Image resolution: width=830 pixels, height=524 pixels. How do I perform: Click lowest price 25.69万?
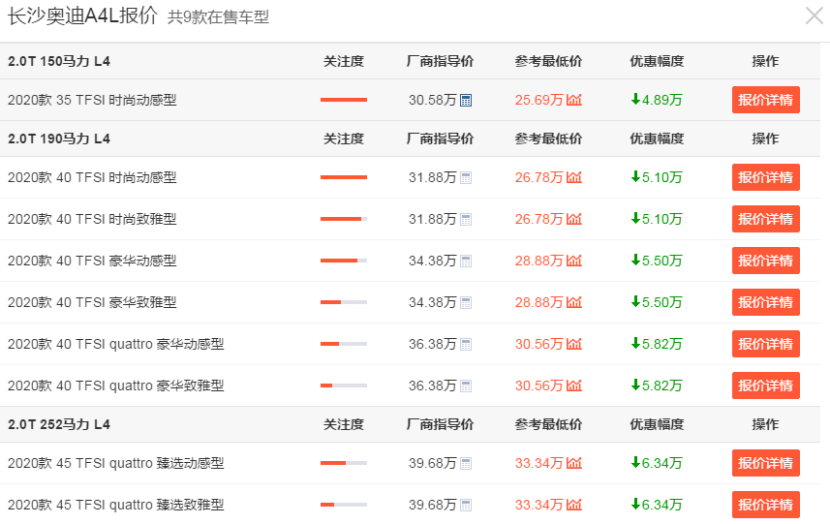pos(539,100)
